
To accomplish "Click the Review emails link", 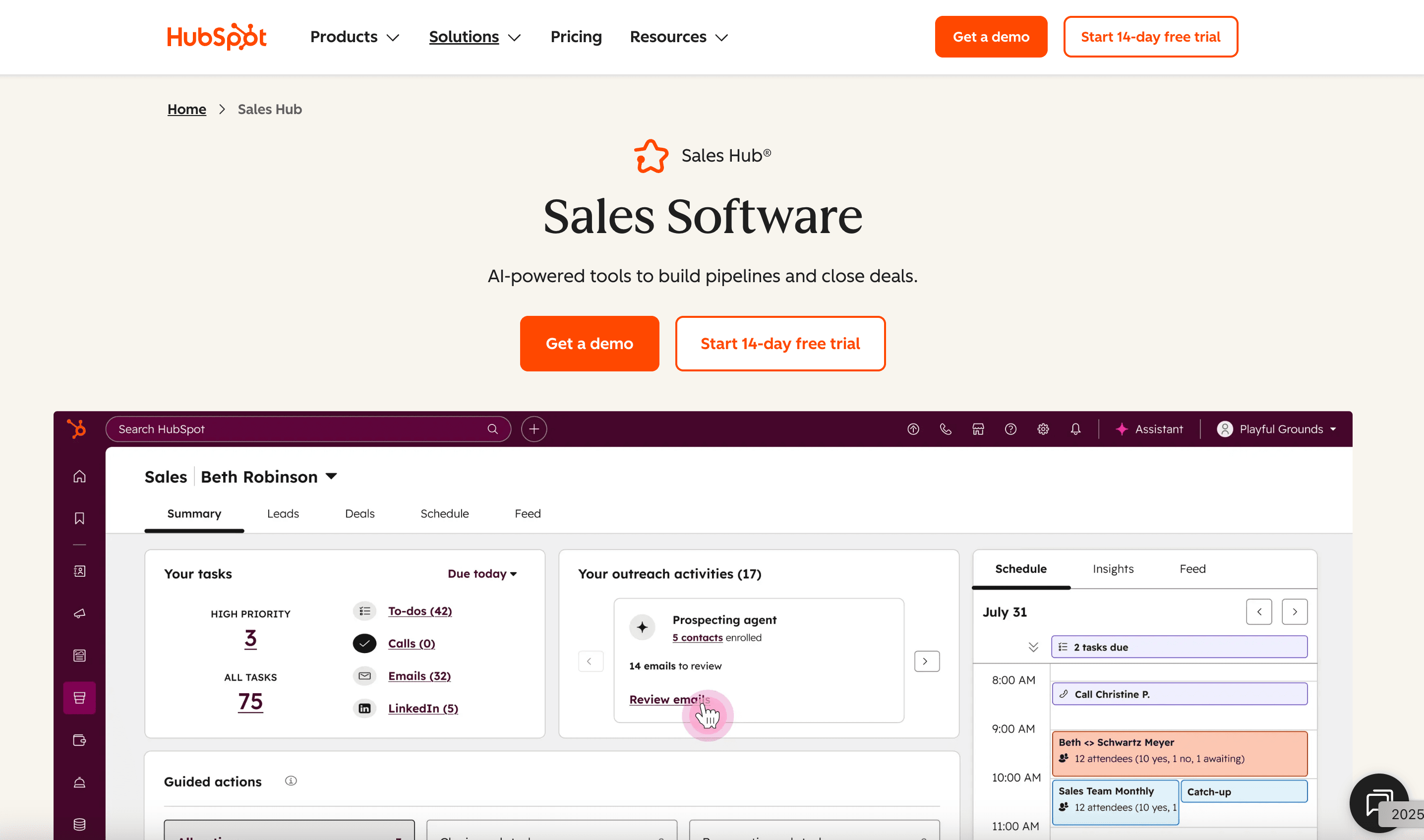I will point(670,699).
